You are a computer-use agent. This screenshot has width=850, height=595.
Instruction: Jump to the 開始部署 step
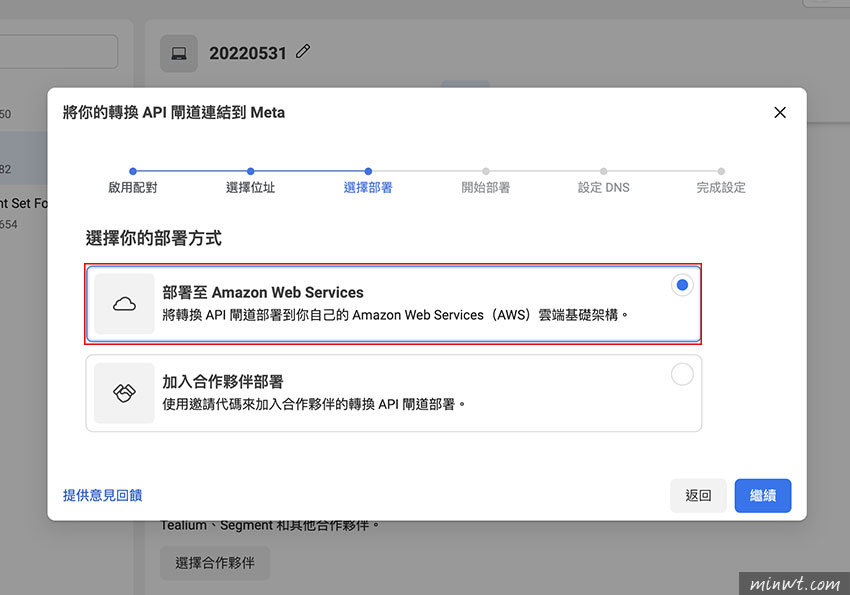coord(486,187)
